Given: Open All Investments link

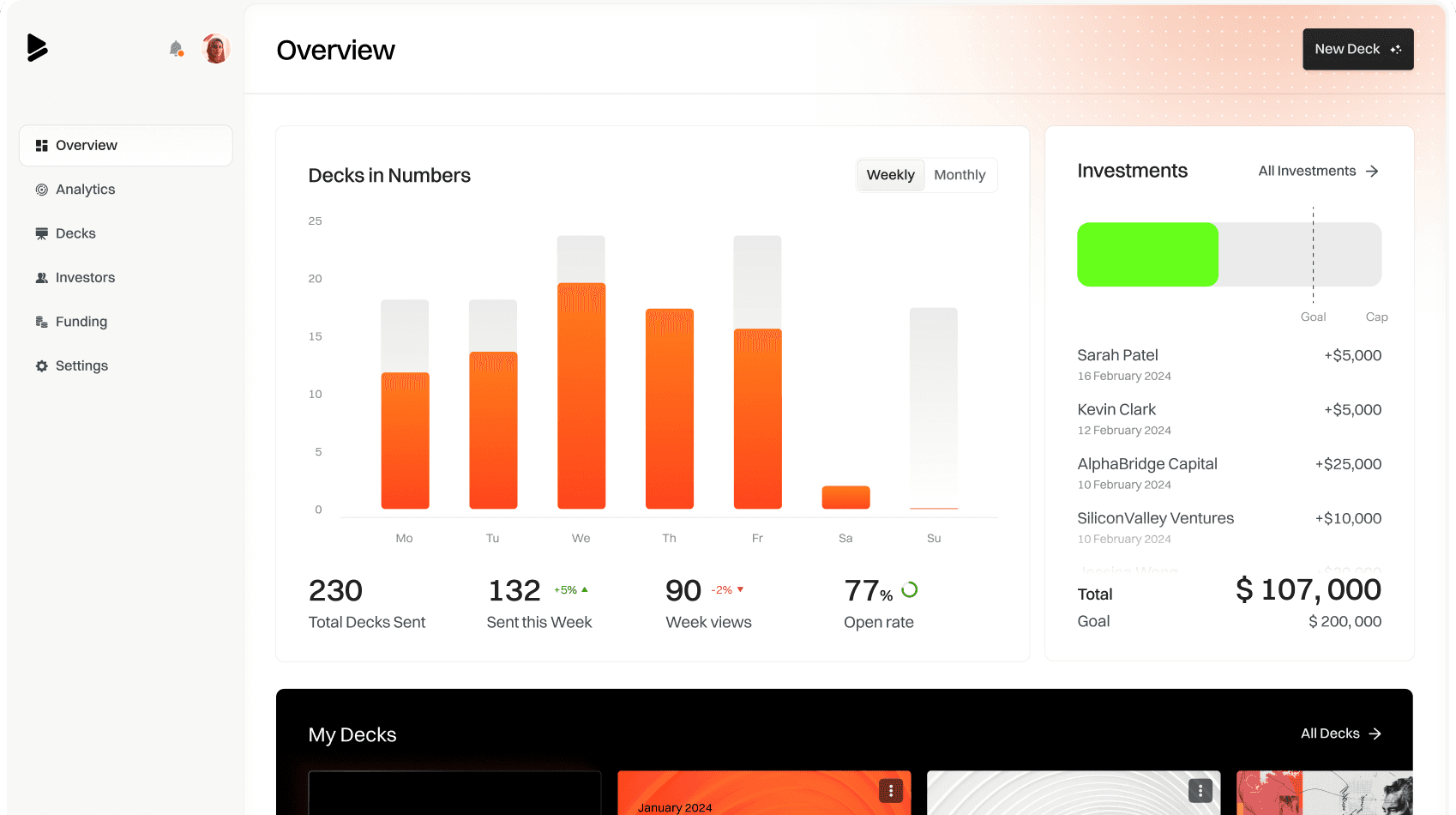Looking at the screenshot, I should tap(1318, 172).
